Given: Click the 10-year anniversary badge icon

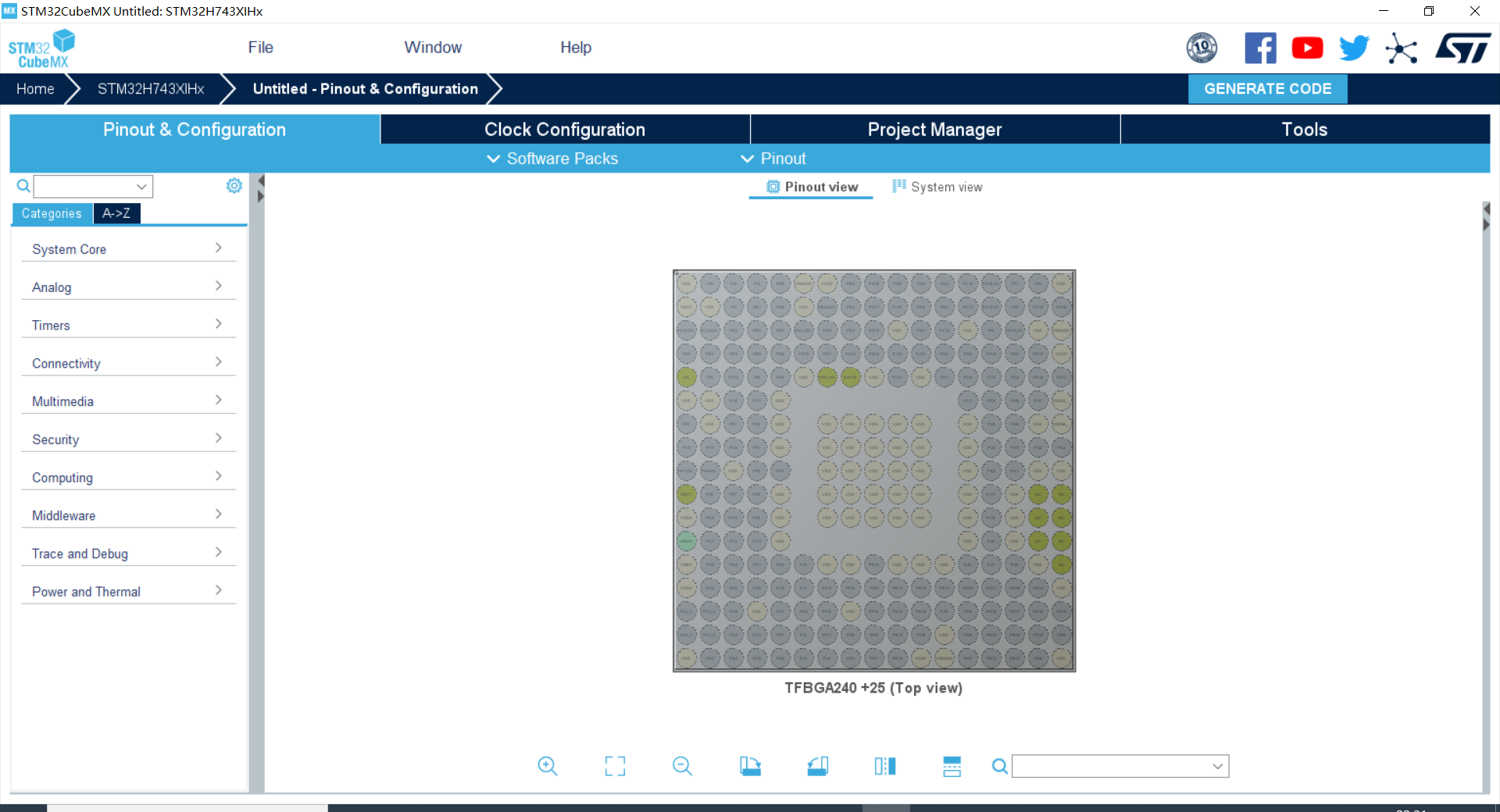Looking at the screenshot, I should tap(1202, 48).
